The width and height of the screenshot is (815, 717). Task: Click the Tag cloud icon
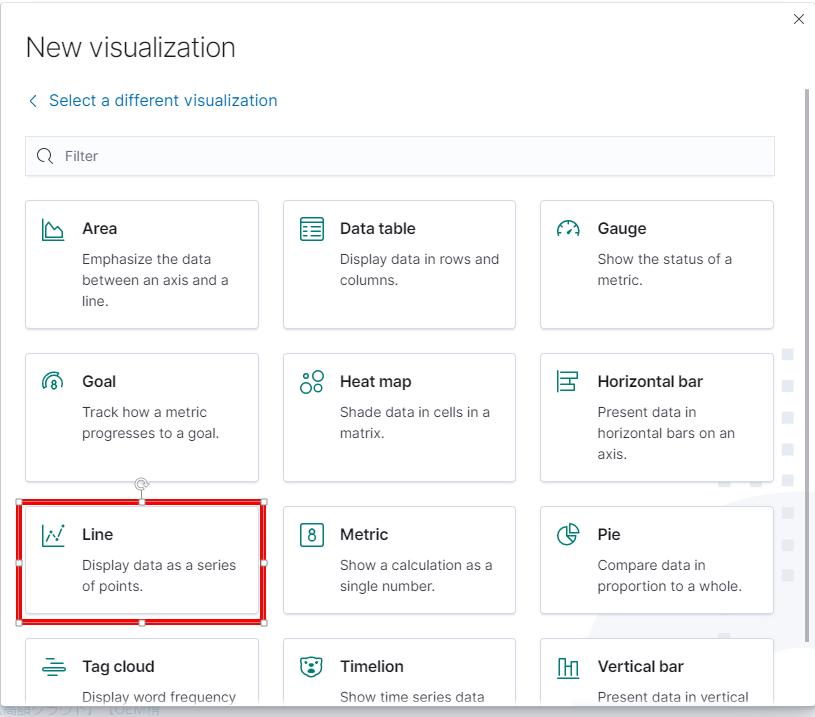[x=54, y=667]
